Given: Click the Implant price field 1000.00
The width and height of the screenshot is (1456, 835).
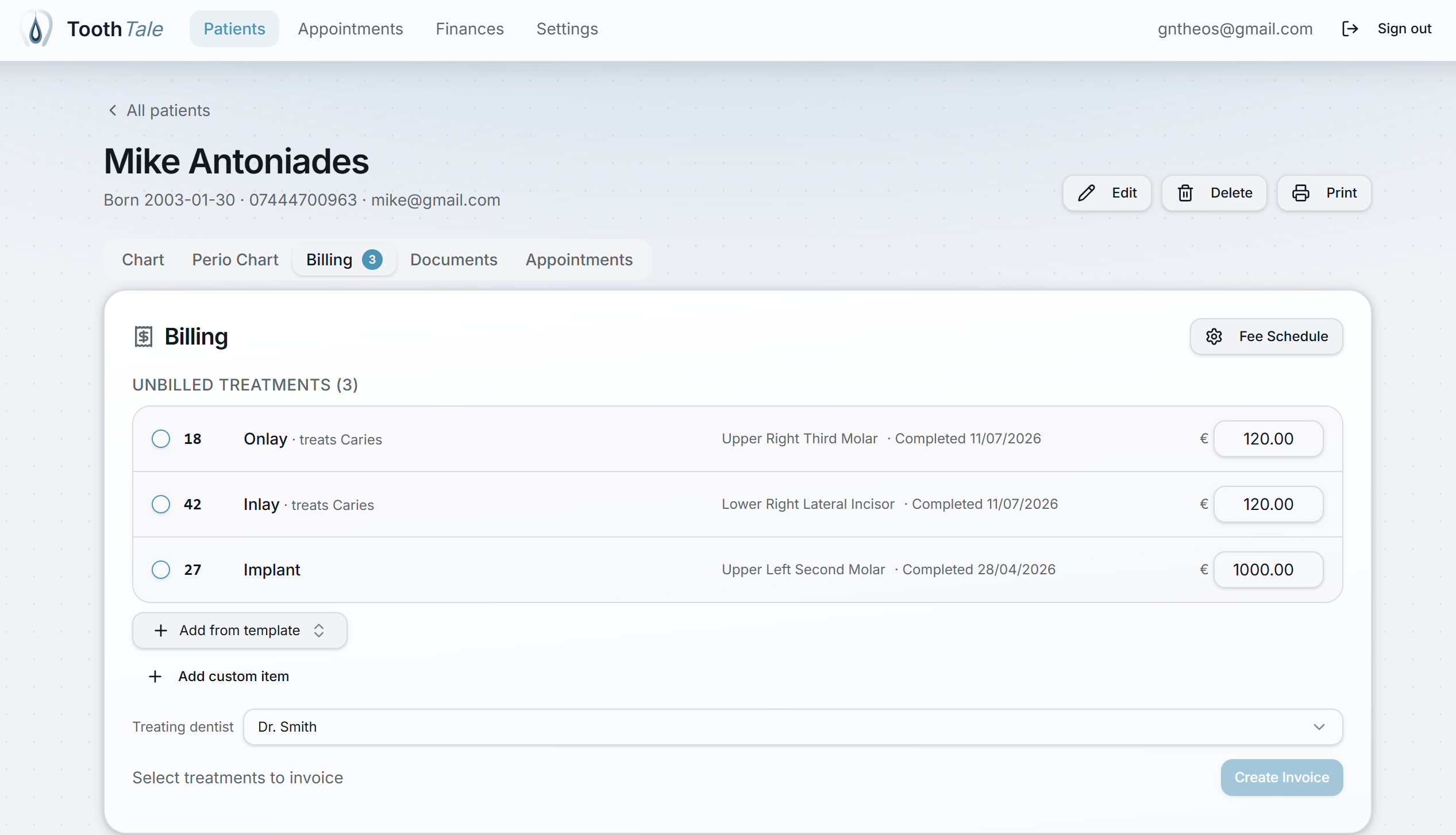Looking at the screenshot, I should 1269,570.
